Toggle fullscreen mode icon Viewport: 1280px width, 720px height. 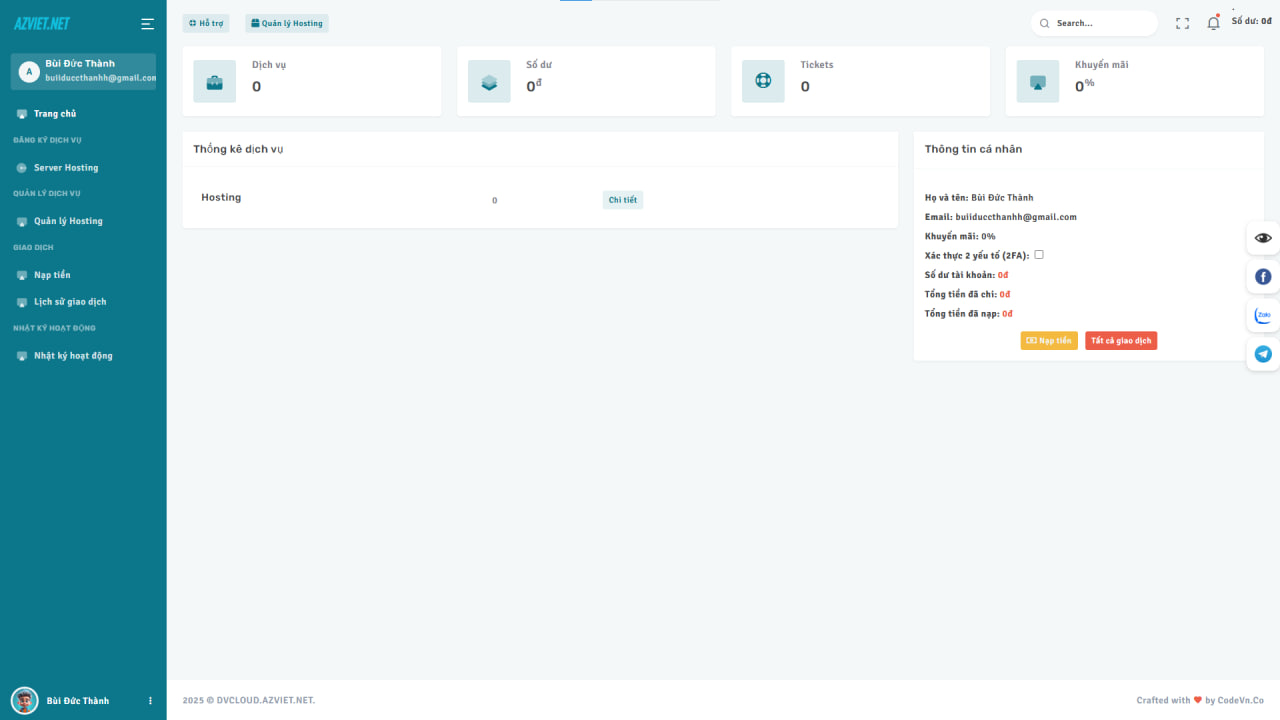point(1182,23)
